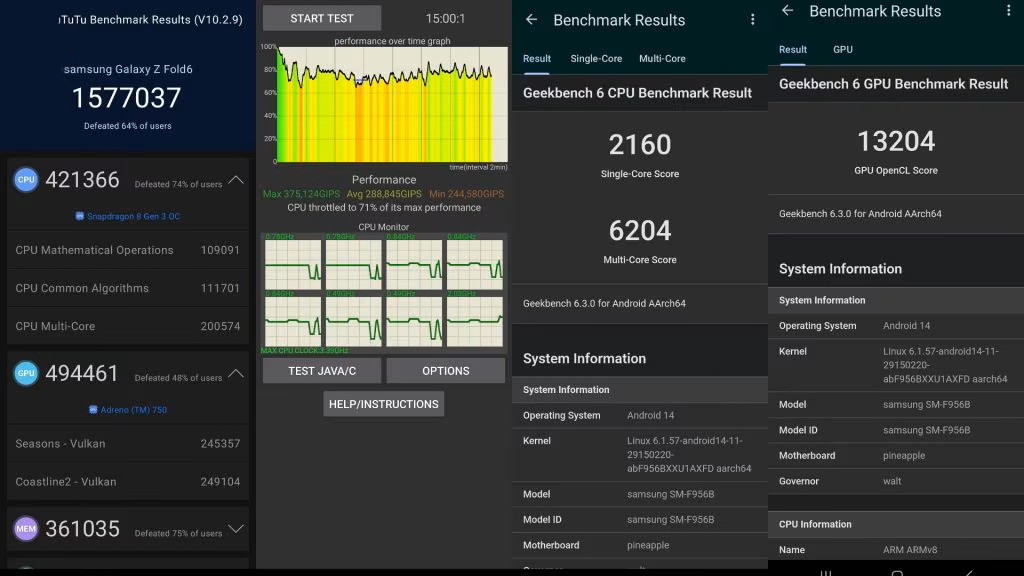Open the Multi-Core tab
1024x576 pixels.
click(x=662, y=59)
